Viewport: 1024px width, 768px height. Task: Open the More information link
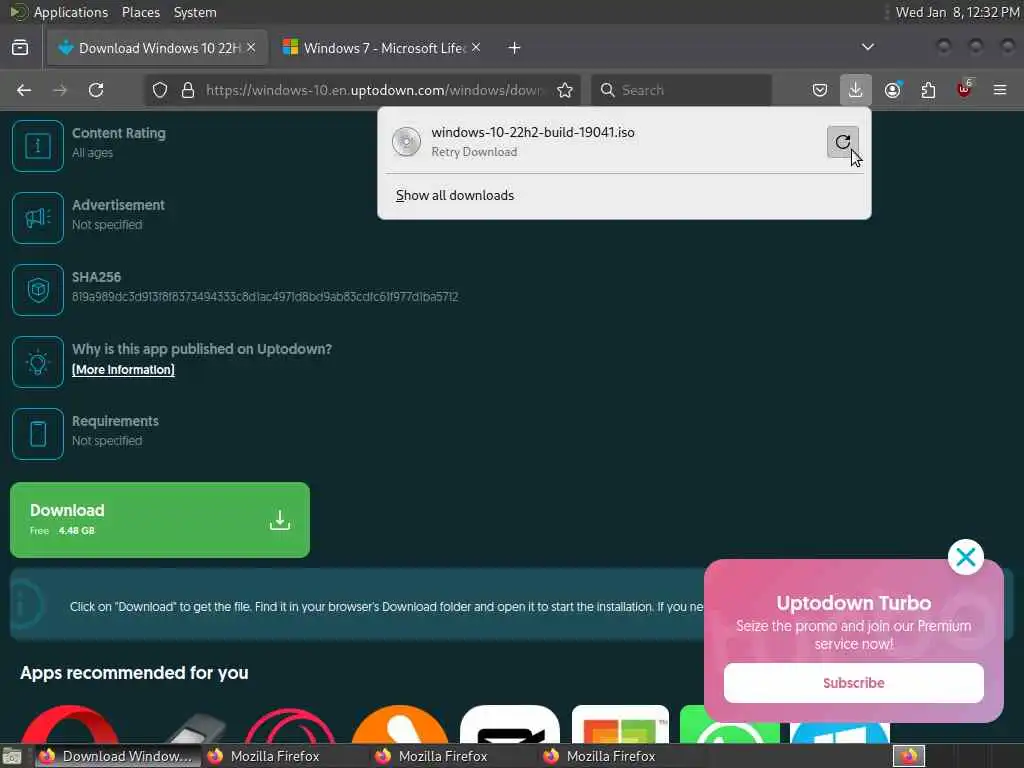[x=123, y=370]
